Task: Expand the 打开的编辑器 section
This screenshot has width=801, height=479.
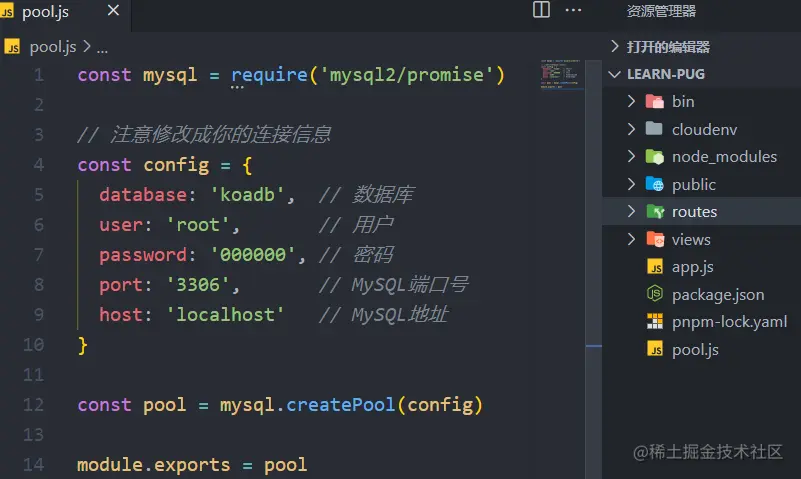Action: point(615,46)
